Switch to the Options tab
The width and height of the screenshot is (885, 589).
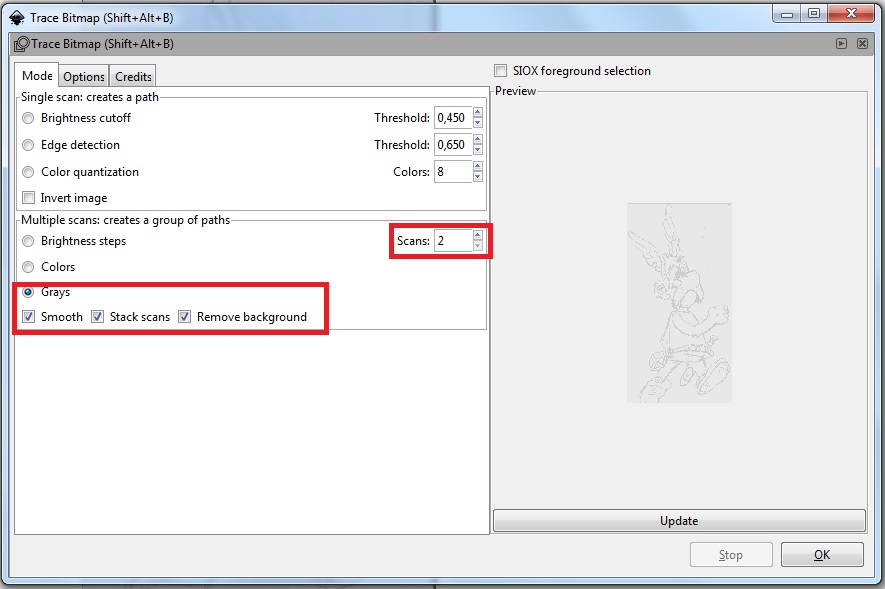click(x=83, y=75)
